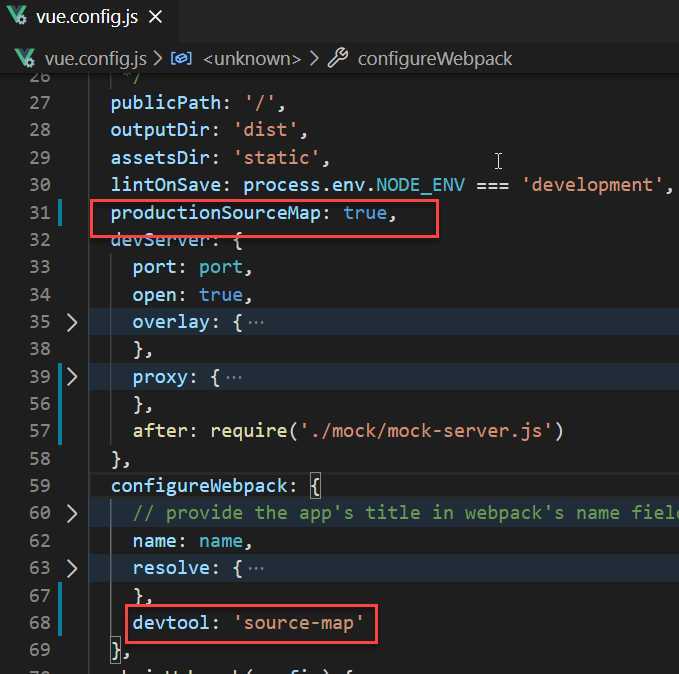Click the 'static' string on line 29
679x674 pixels.
point(276,158)
